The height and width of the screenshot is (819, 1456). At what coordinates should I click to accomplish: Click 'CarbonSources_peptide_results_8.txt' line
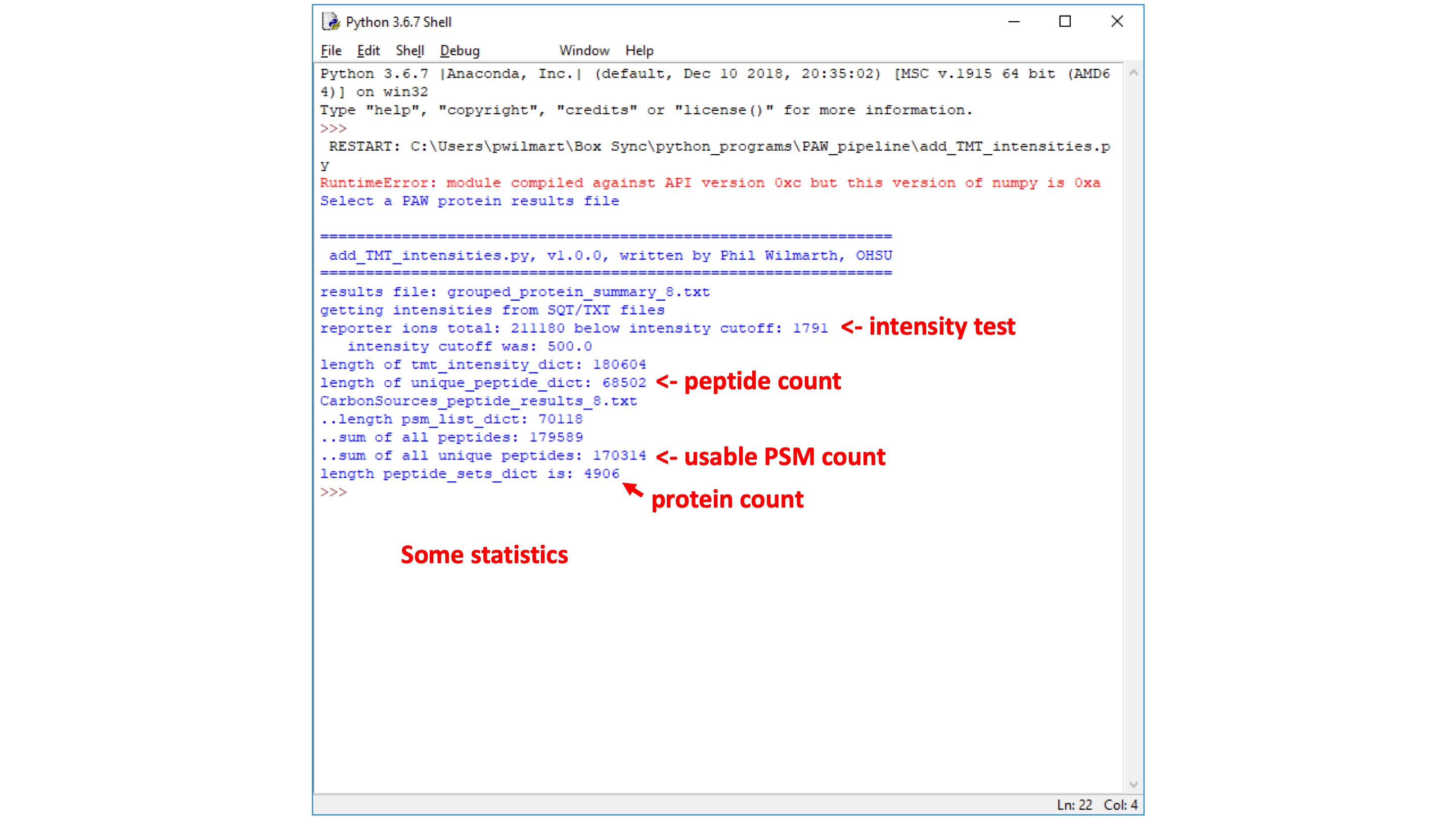tap(479, 401)
